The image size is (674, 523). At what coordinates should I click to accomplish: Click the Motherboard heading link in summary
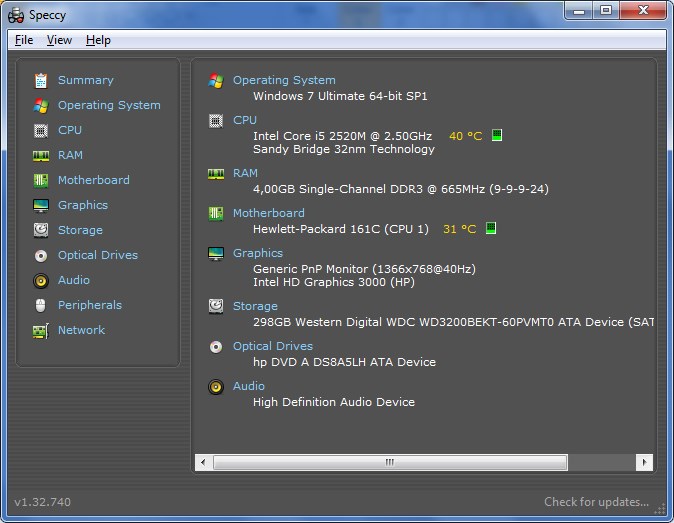point(269,213)
